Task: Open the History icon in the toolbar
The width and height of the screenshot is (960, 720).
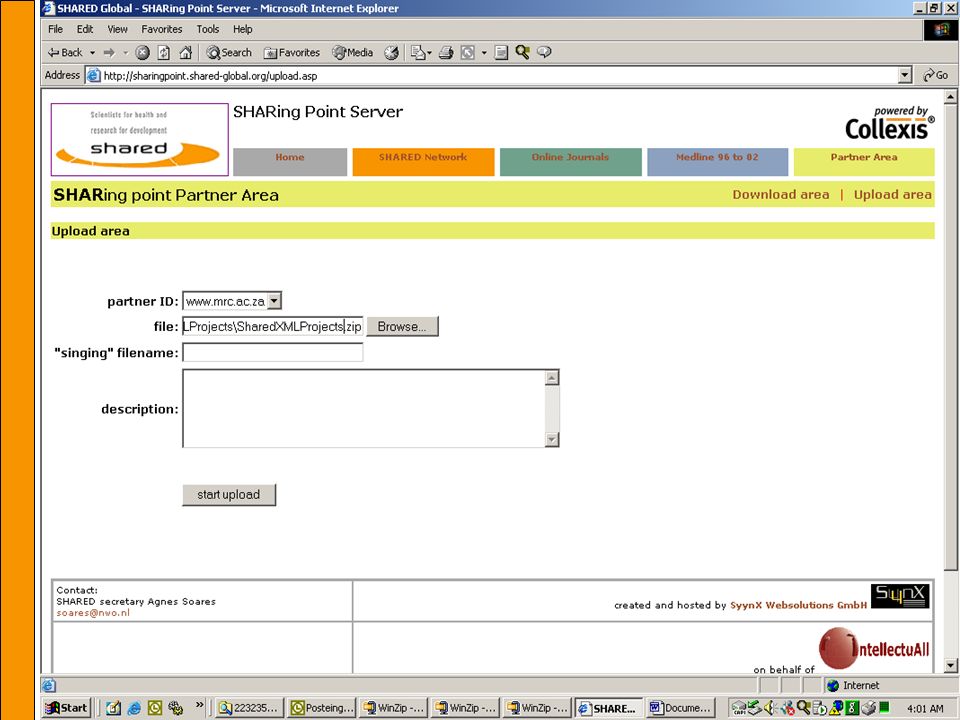Action: coord(391,53)
